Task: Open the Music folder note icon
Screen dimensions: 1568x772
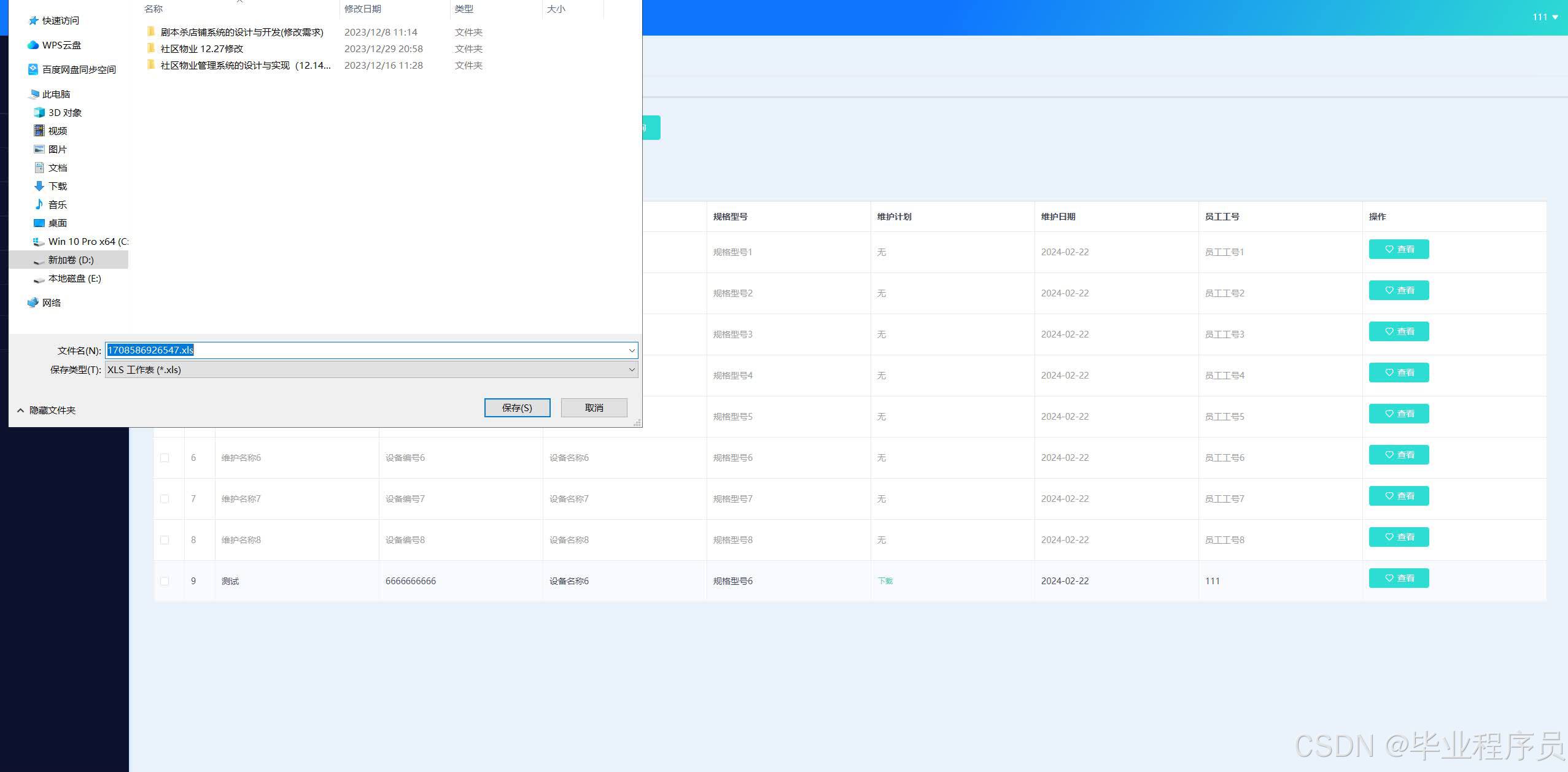Action: [39, 205]
